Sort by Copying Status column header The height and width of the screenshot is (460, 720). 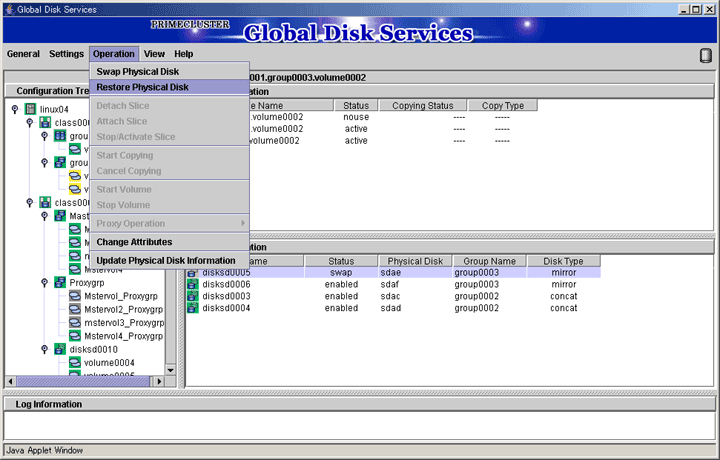coord(423,106)
